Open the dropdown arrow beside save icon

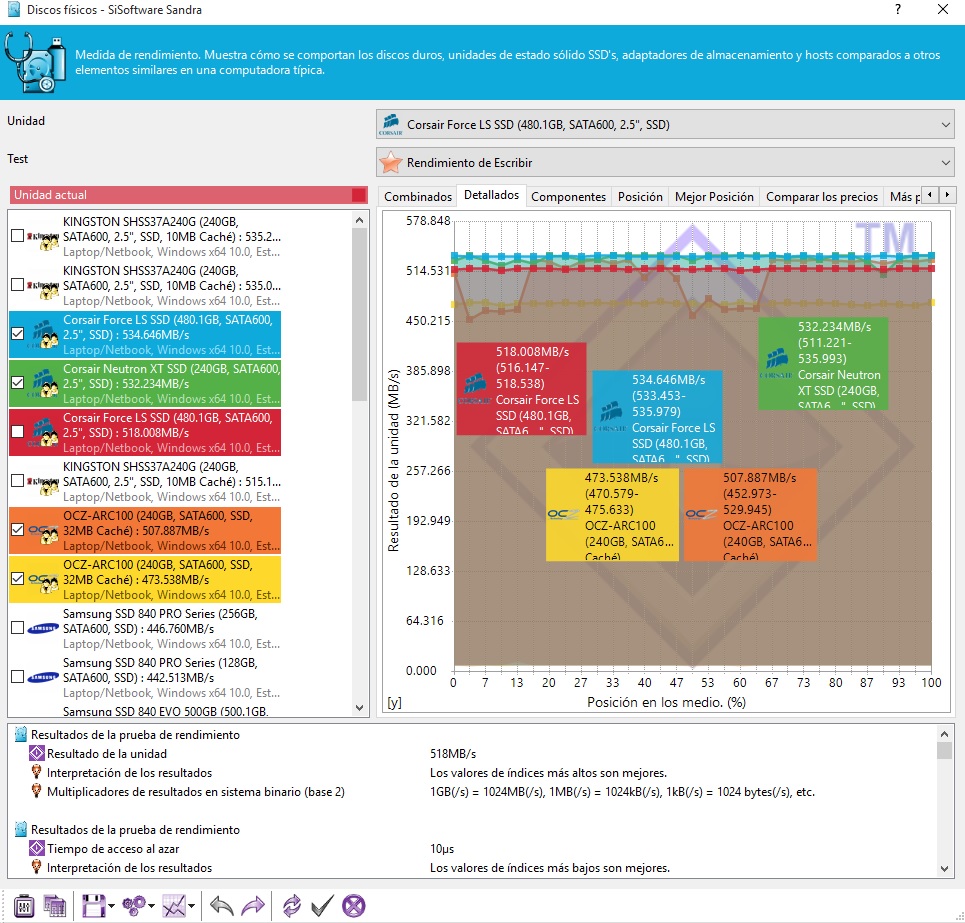tap(111, 907)
